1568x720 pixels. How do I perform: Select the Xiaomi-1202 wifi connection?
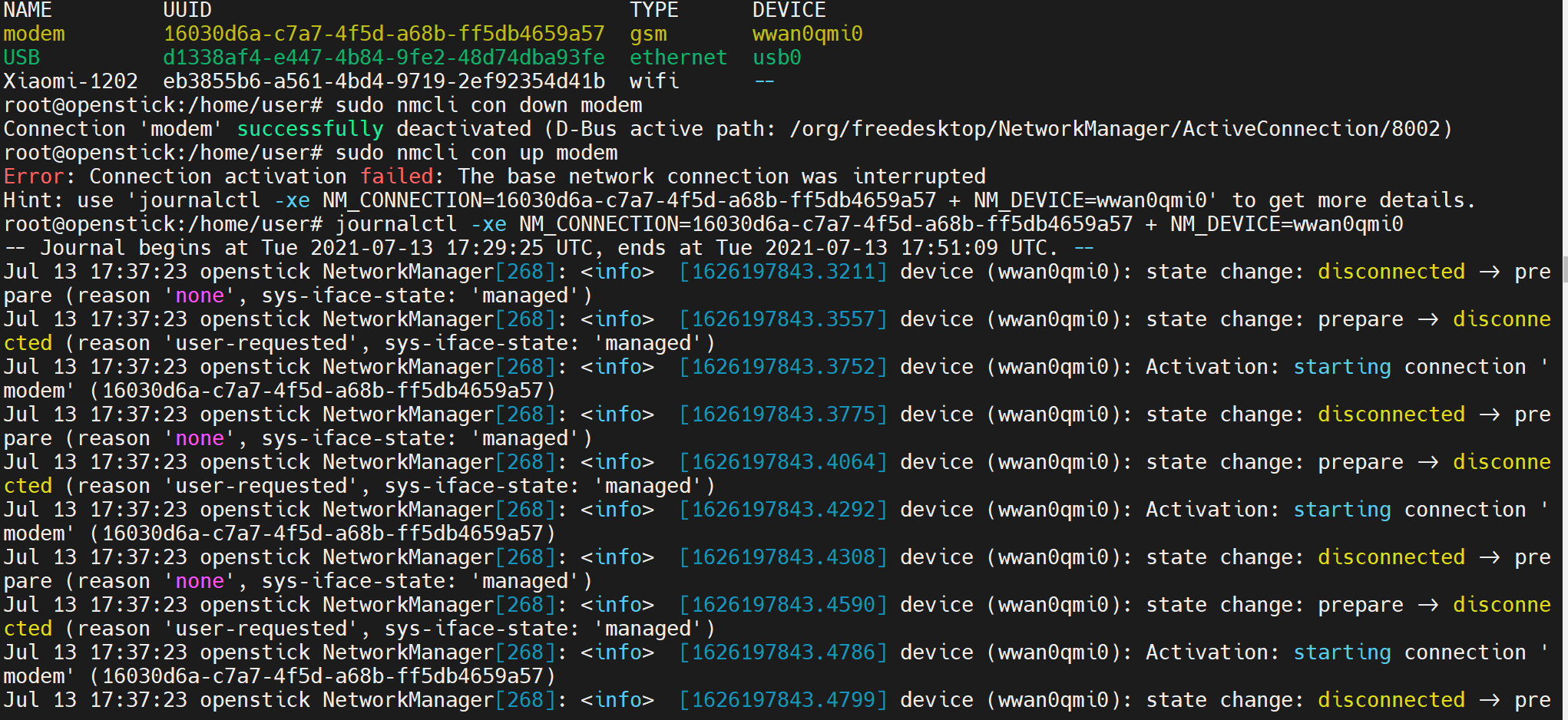coord(71,81)
